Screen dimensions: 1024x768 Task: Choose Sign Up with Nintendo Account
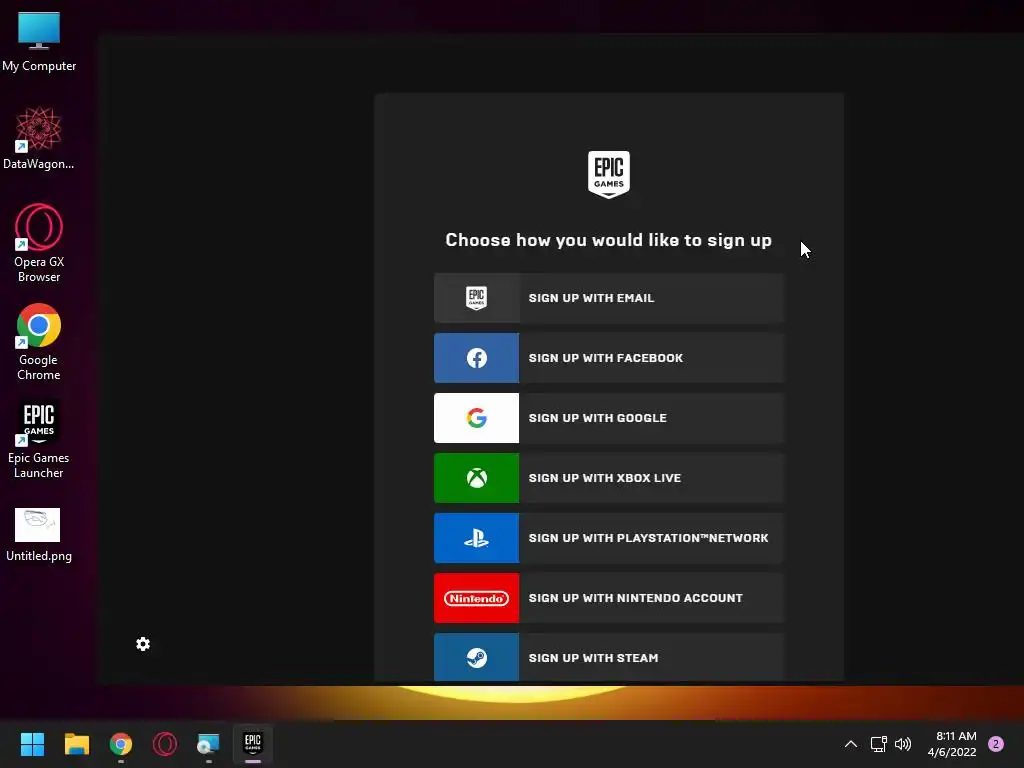pyautogui.click(x=609, y=598)
